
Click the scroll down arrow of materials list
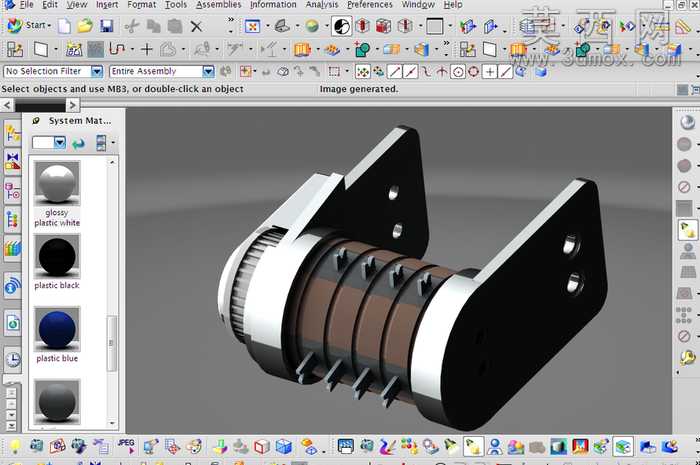click(x=112, y=423)
